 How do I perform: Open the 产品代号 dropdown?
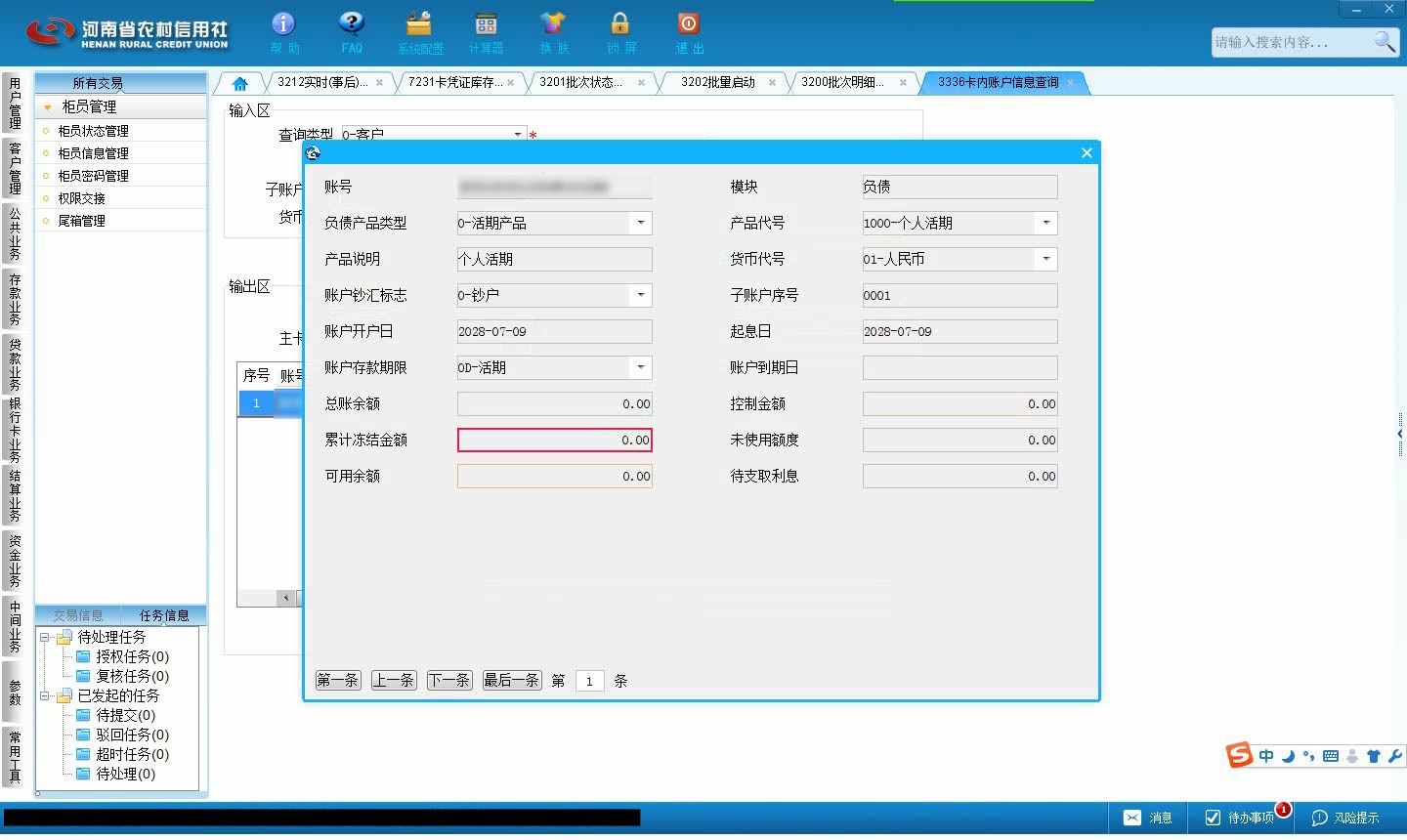tap(1046, 223)
